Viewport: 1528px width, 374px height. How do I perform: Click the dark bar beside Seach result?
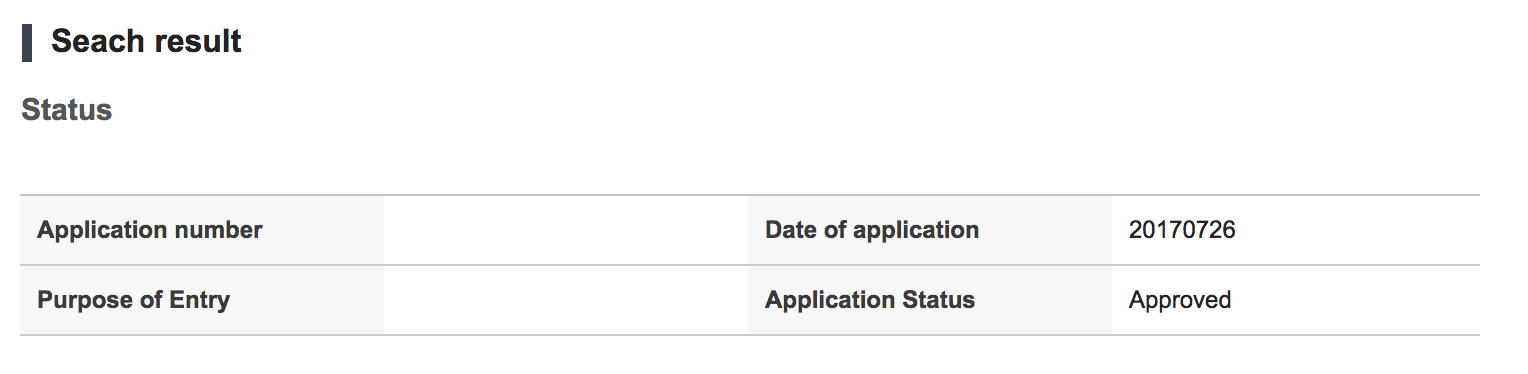pyautogui.click(x=26, y=42)
